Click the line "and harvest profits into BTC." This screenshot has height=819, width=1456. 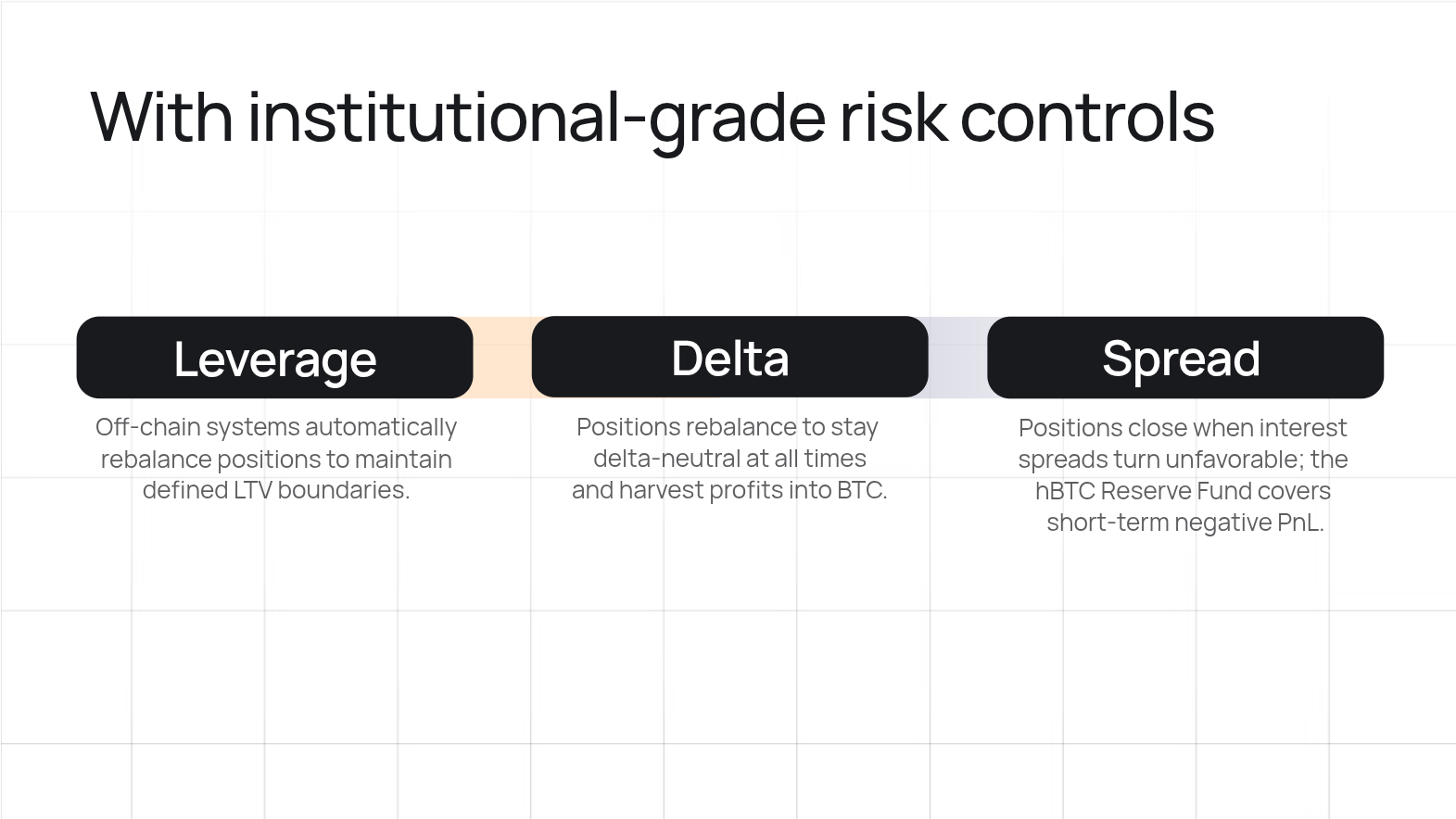(729, 490)
